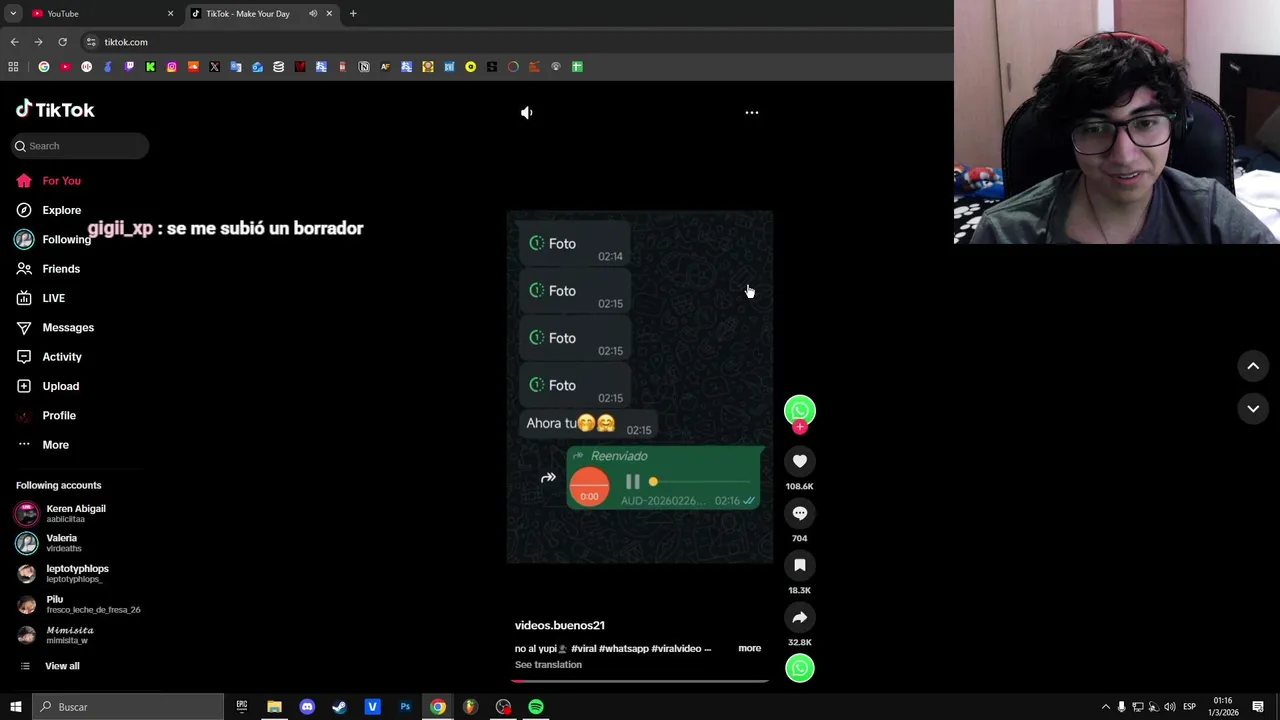This screenshot has width=1280, height=720.
Task: Expand the caption with 'more'
Action: point(749,648)
